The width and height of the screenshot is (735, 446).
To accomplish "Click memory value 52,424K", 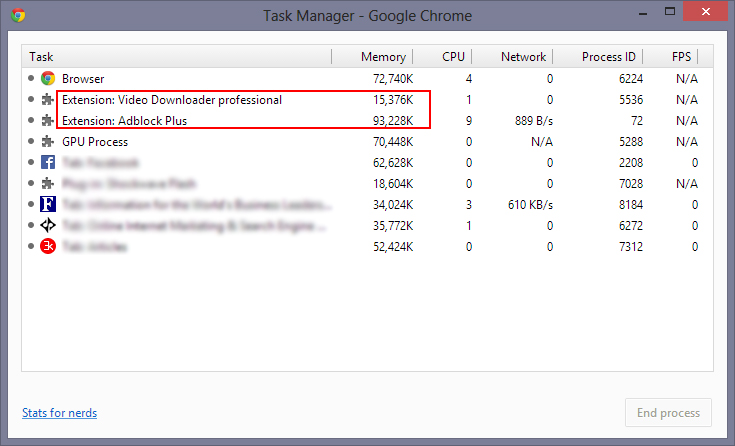I will coord(393,247).
